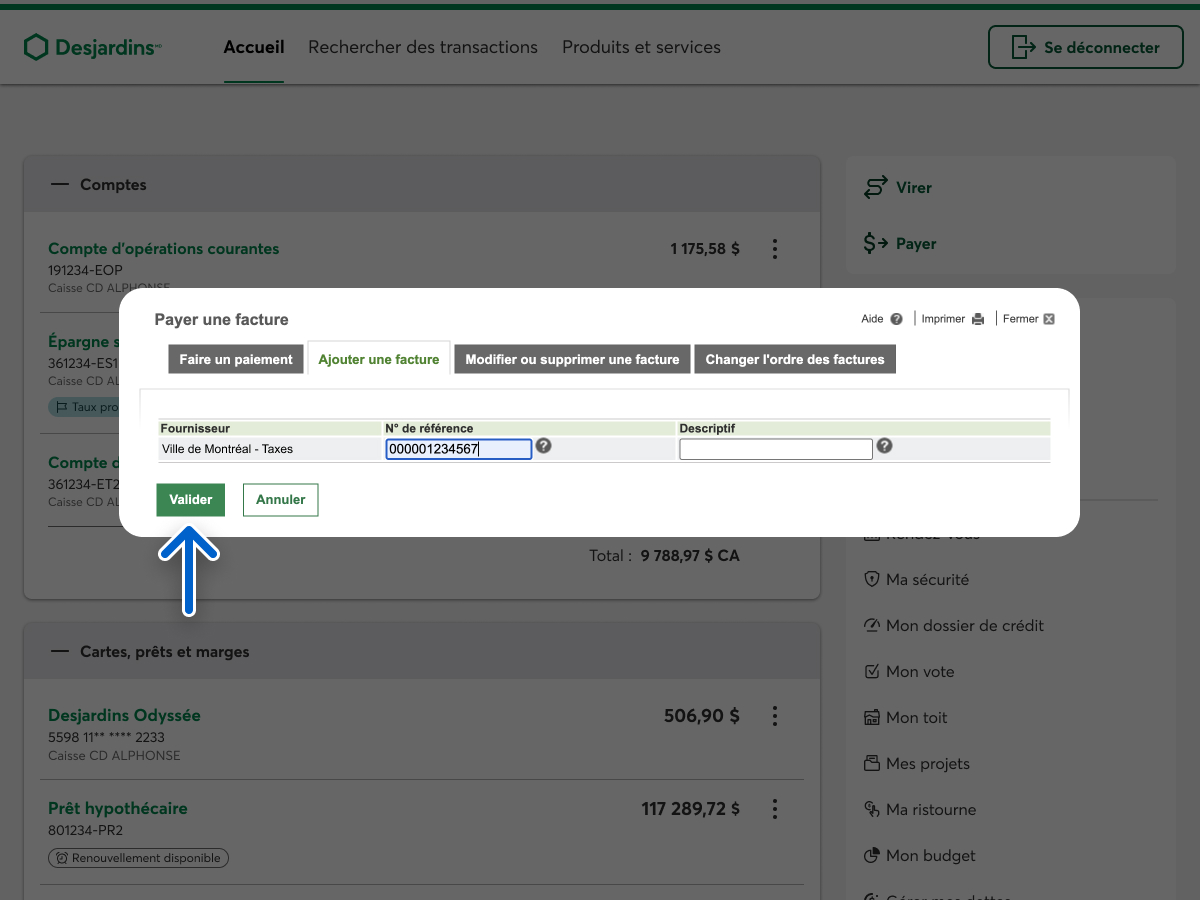Image resolution: width=1200 pixels, height=900 pixels.
Task: Close the dialog with the Fermer X icon
Action: coord(1048,319)
